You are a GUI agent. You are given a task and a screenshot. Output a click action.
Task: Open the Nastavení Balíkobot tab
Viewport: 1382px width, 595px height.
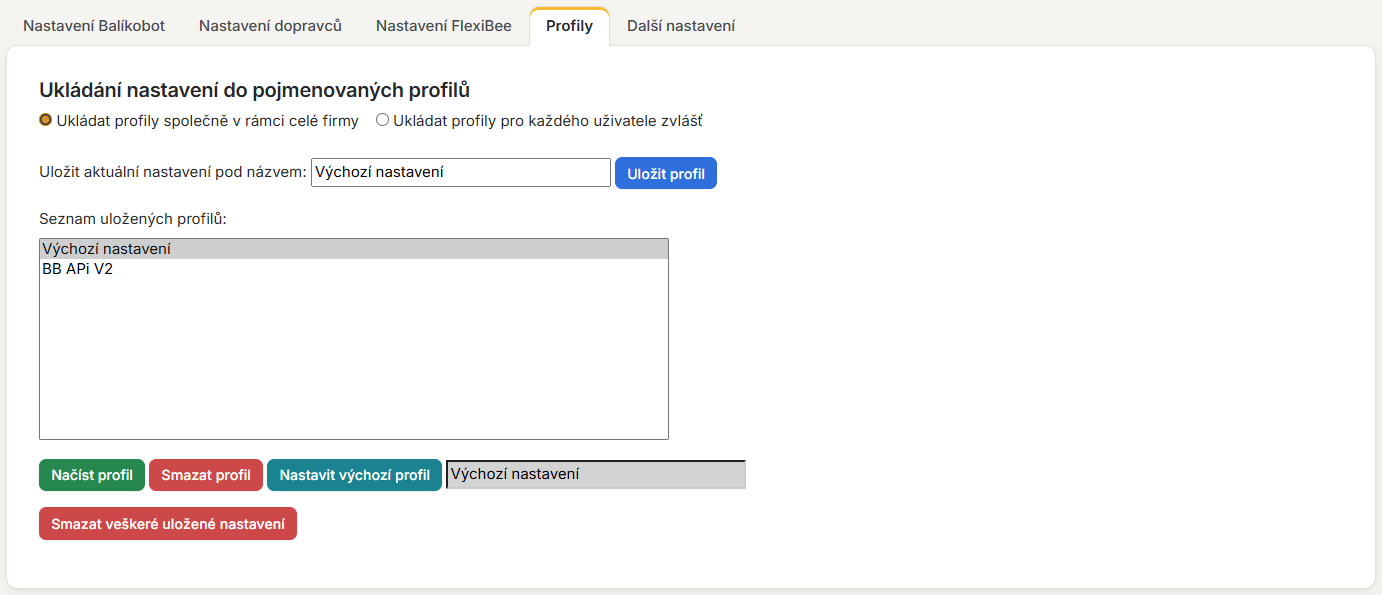click(94, 26)
